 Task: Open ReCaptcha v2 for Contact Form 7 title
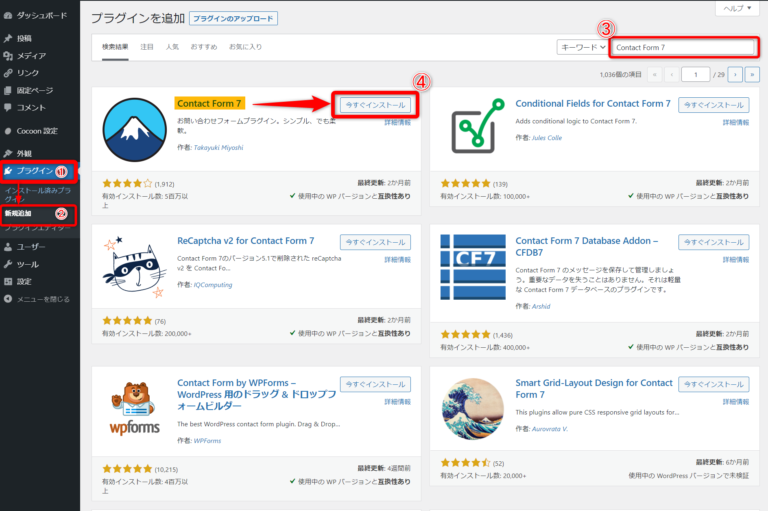tap(245, 241)
